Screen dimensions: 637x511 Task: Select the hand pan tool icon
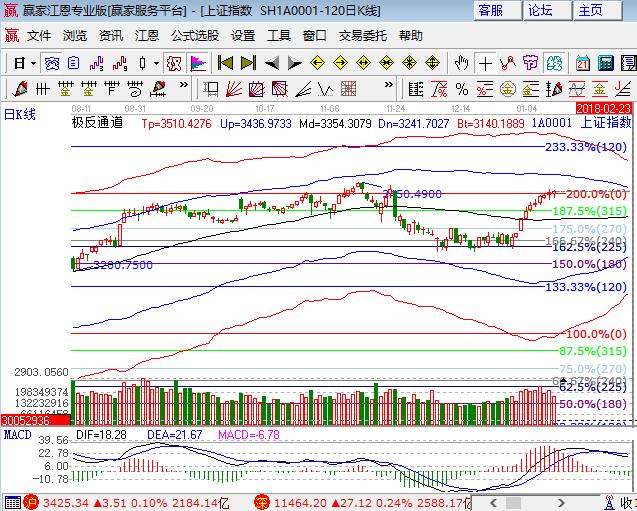461,63
